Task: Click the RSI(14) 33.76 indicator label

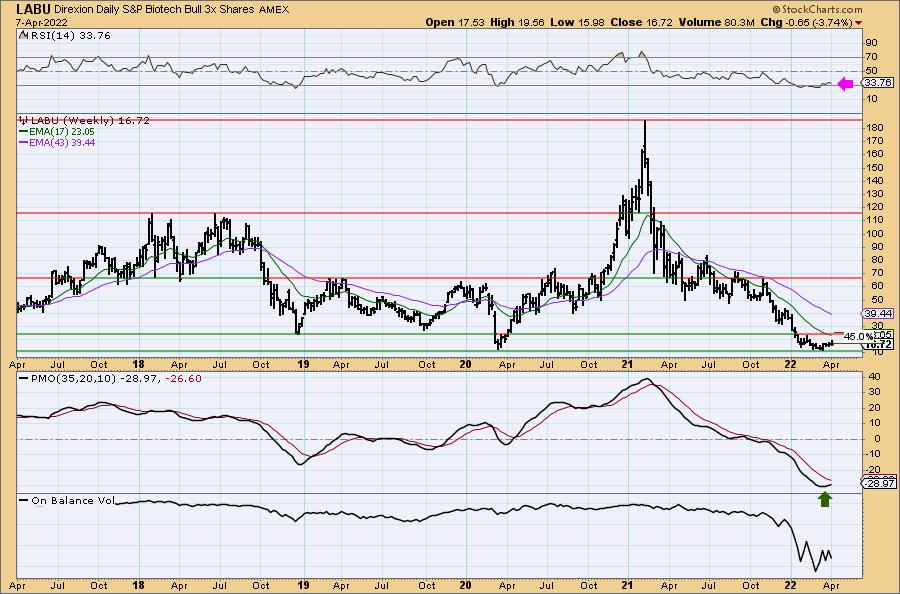Action: point(70,36)
